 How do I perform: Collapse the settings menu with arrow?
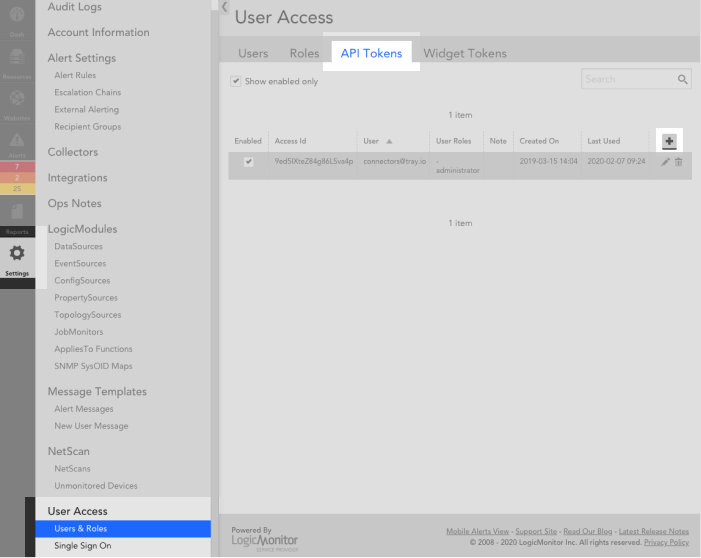pos(225,7)
